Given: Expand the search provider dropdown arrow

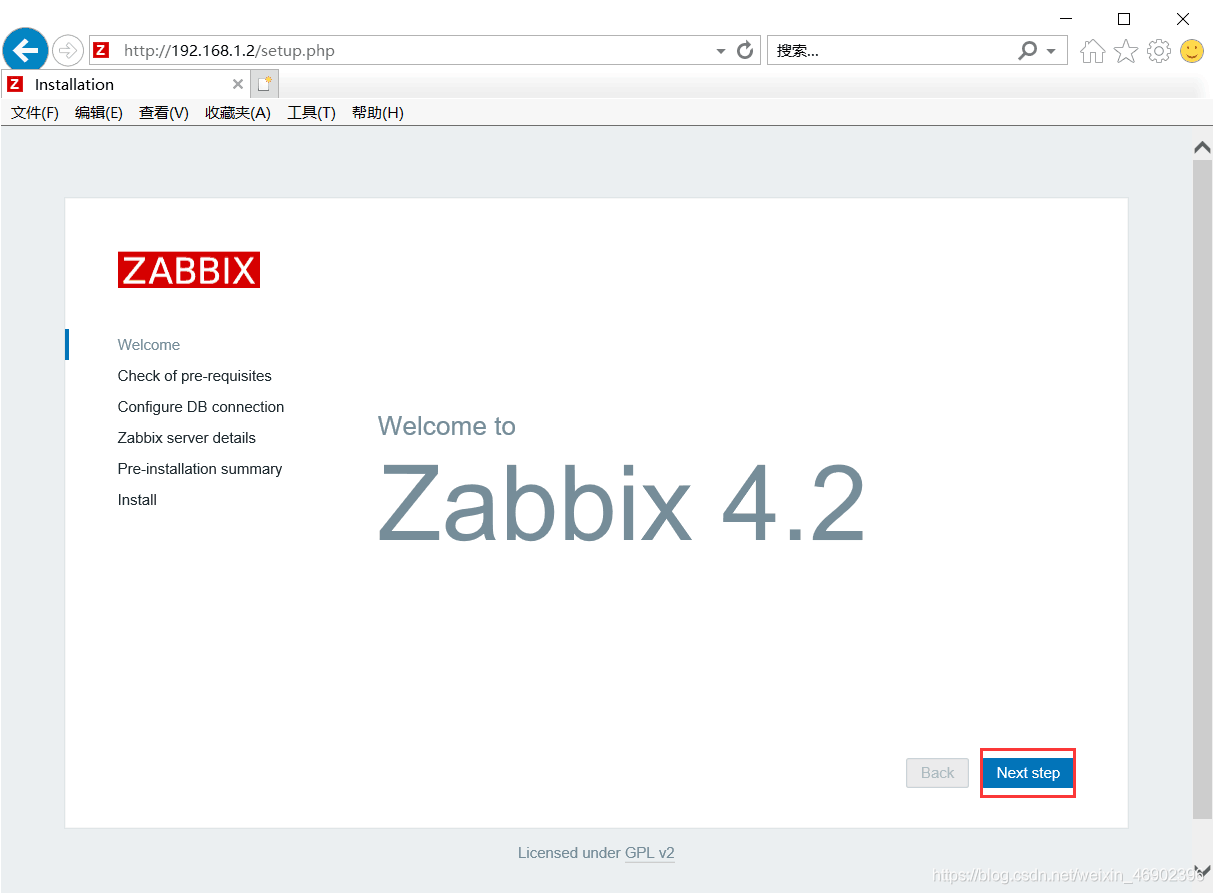Looking at the screenshot, I should coord(1051,51).
